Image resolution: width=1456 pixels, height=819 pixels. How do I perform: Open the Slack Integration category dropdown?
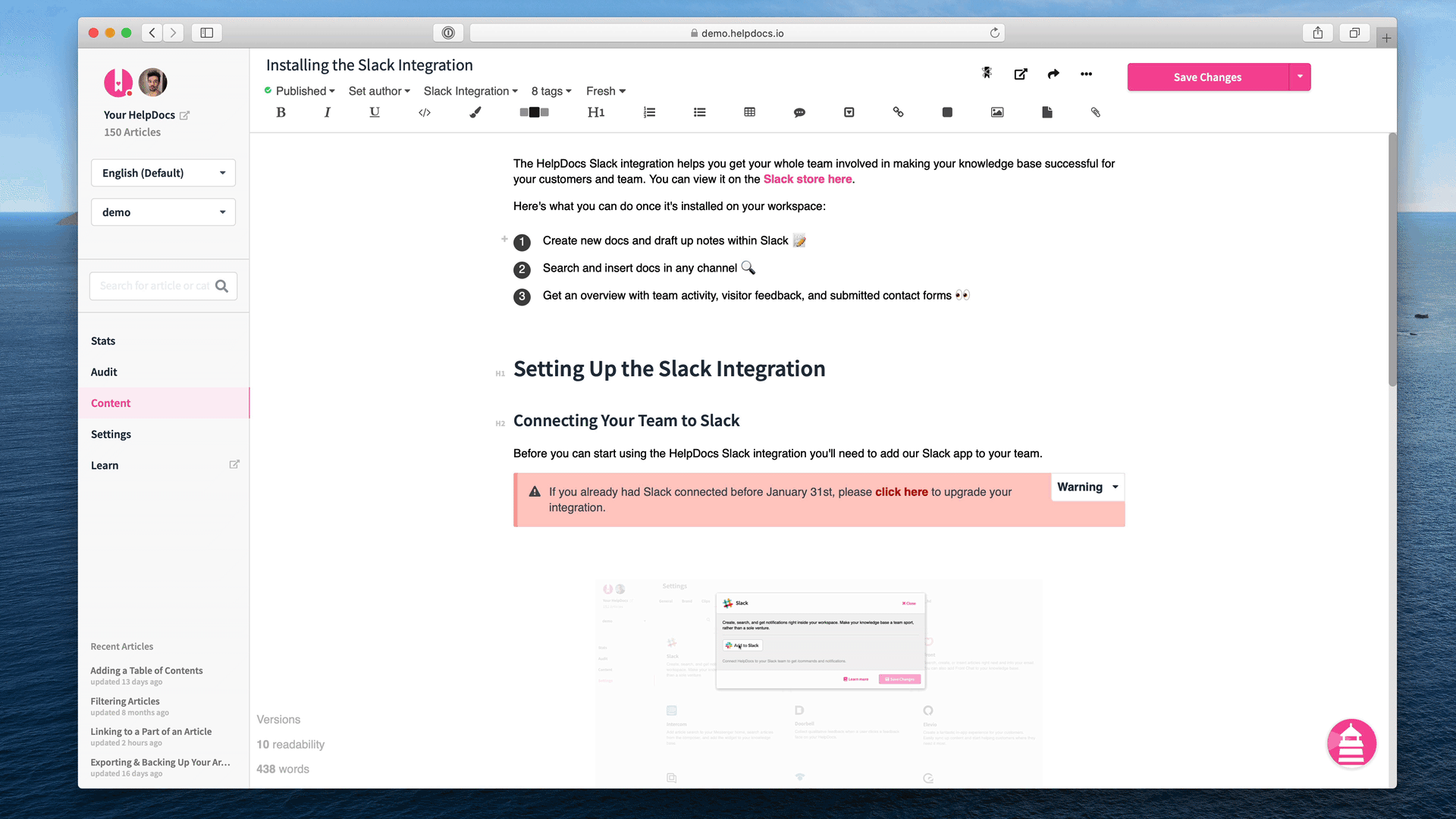tap(471, 91)
